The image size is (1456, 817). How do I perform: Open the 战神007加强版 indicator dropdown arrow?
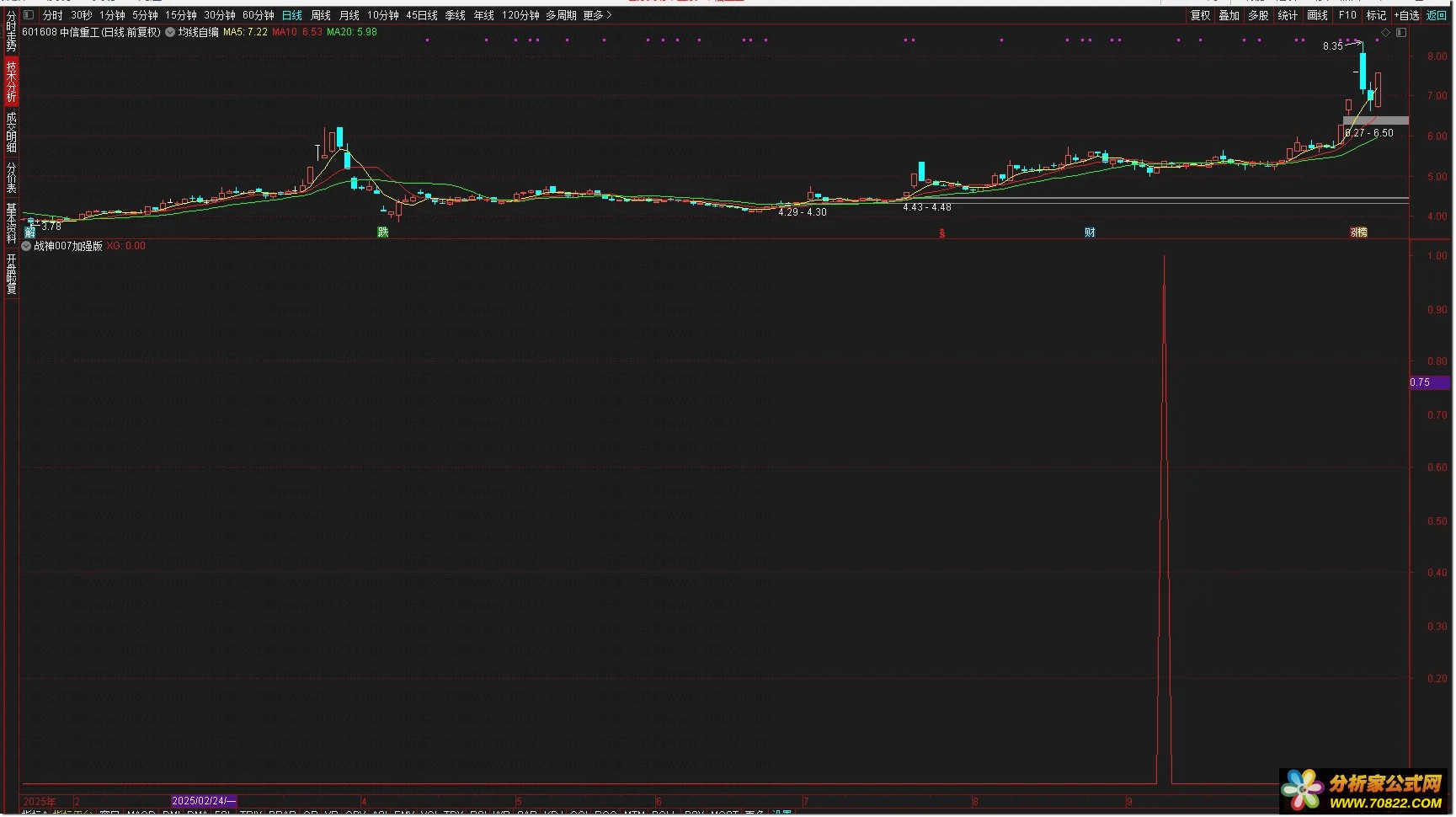coord(26,246)
